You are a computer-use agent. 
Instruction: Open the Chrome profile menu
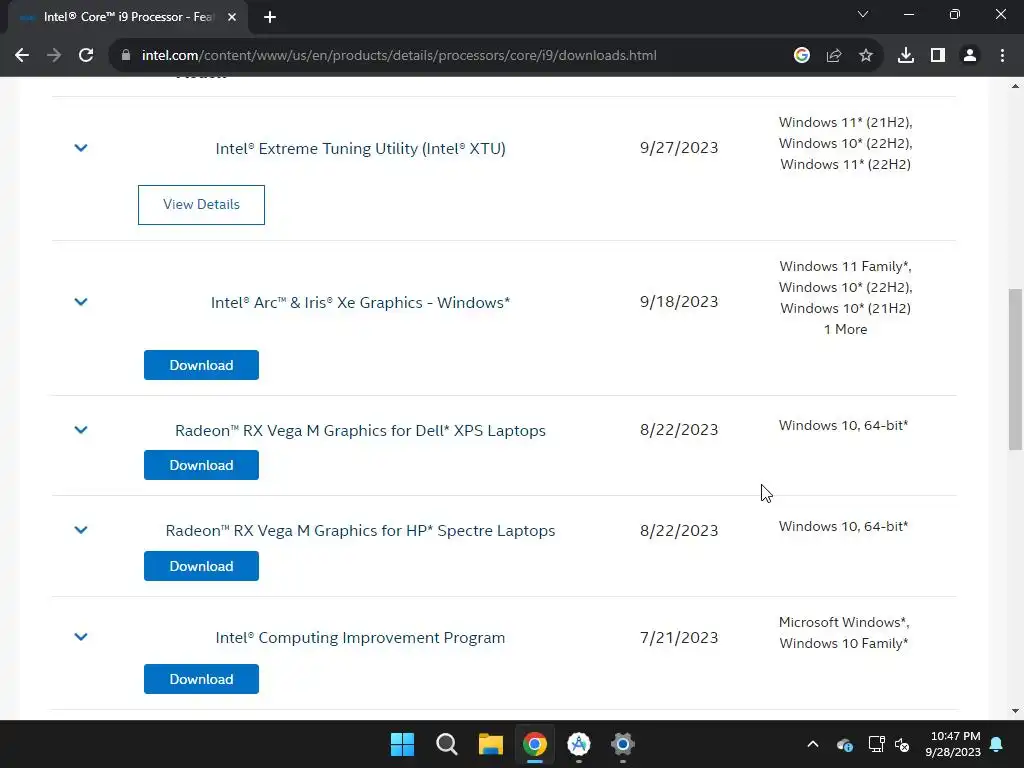[970, 56]
